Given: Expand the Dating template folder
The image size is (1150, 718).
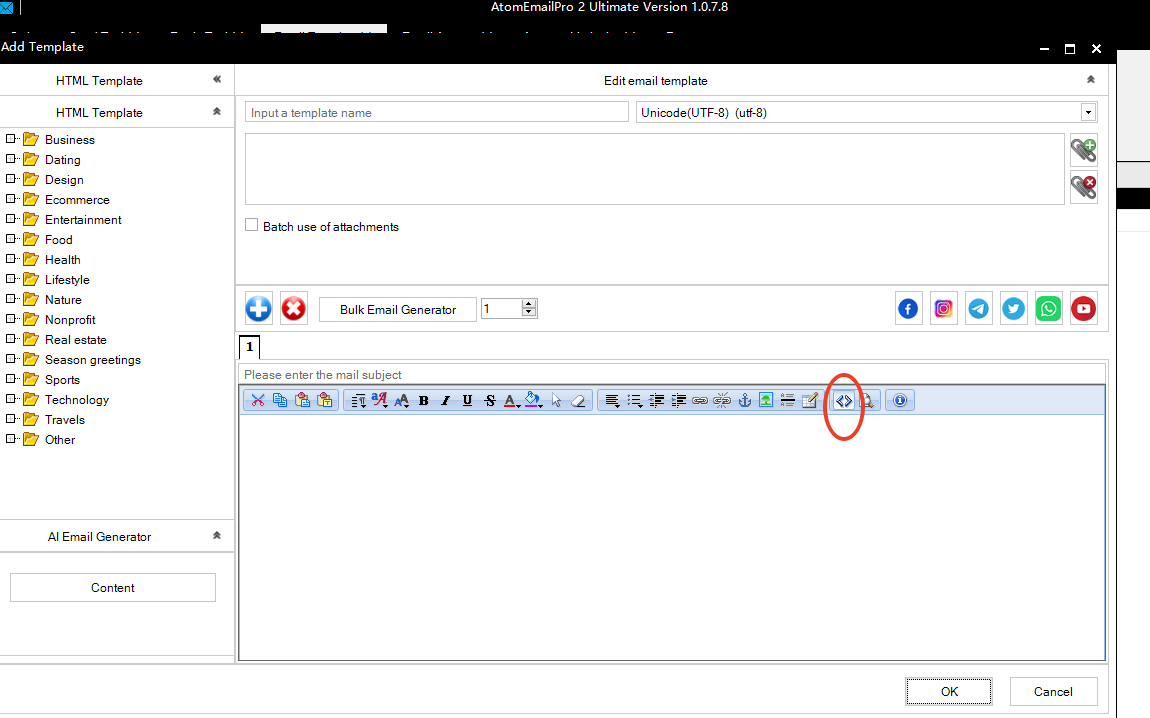Looking at the screenshot, I should [10, 158].
